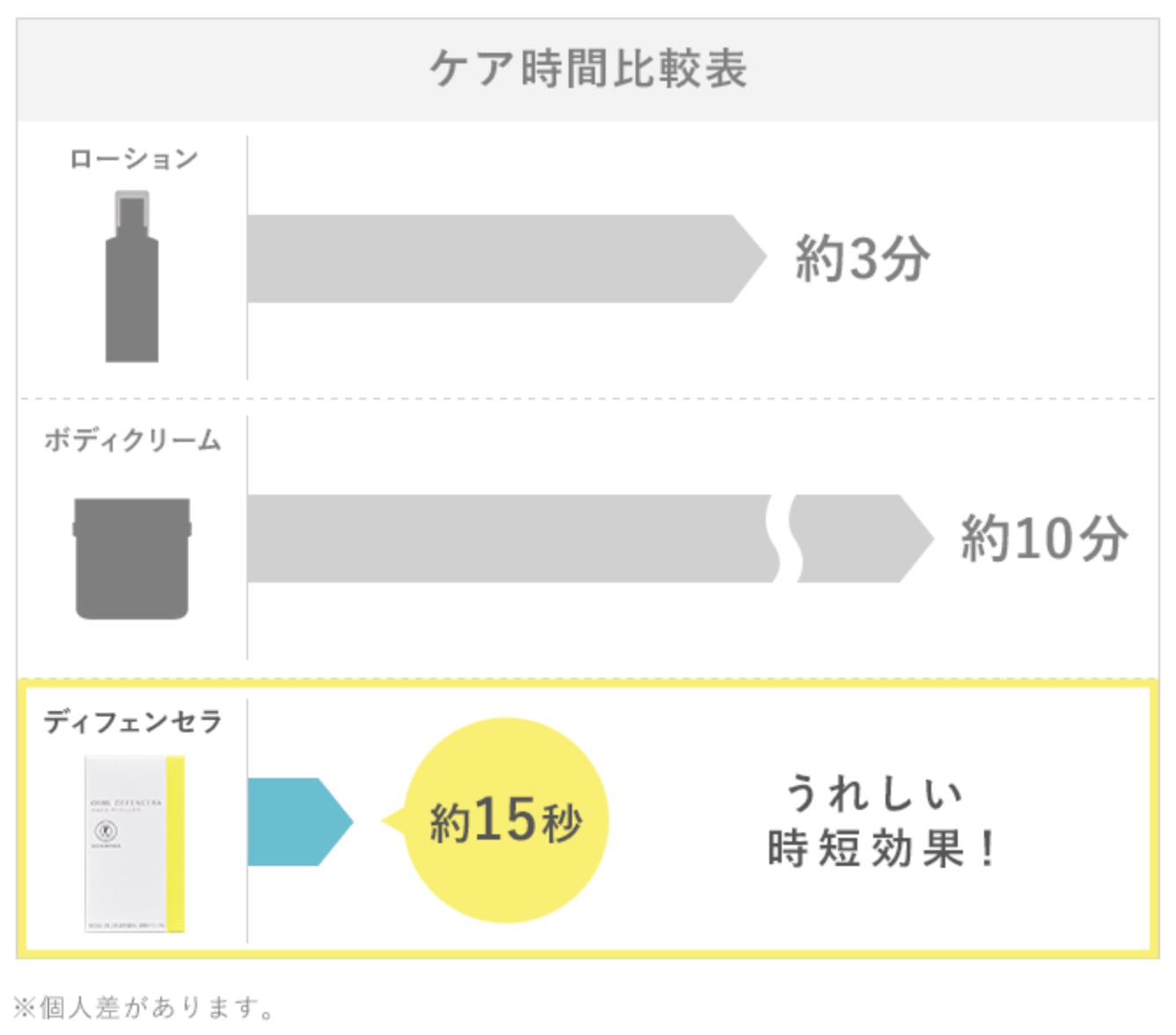Click the 約10分 text

click(x=1044, y=538)
